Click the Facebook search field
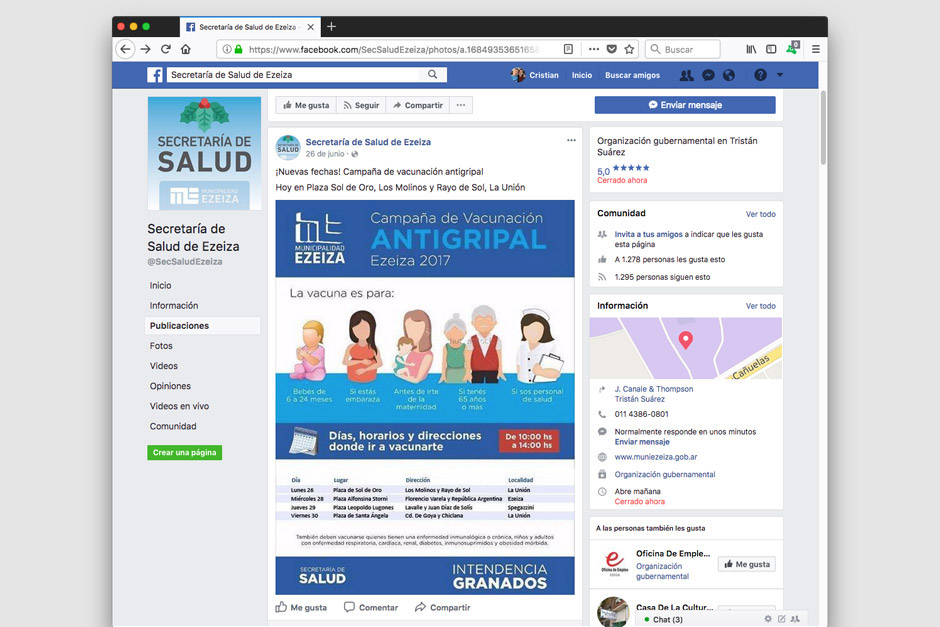The image size is (940, 627). [x=294, y=74]
